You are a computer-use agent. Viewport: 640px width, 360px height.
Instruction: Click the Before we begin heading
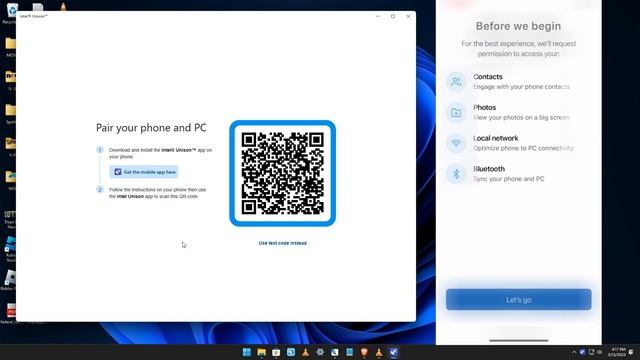(518, 26)
